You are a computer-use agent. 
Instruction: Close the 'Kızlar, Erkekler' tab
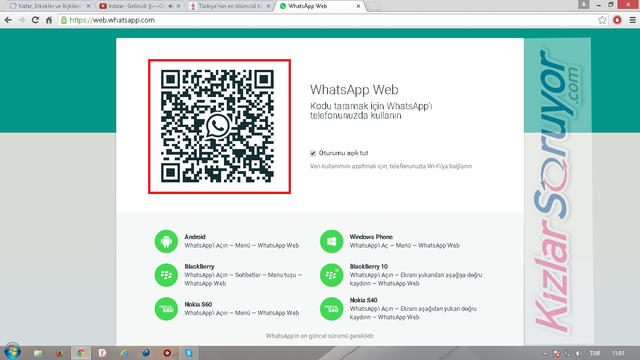point(88,6)
